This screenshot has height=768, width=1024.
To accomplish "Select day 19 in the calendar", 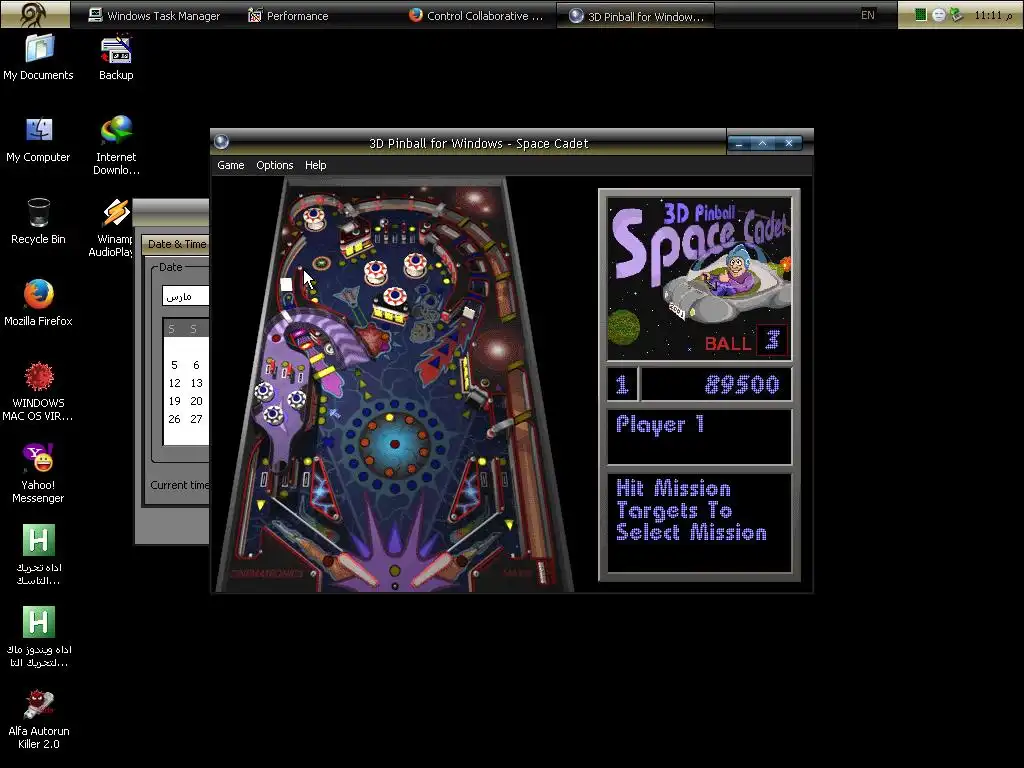I will 174,401.
